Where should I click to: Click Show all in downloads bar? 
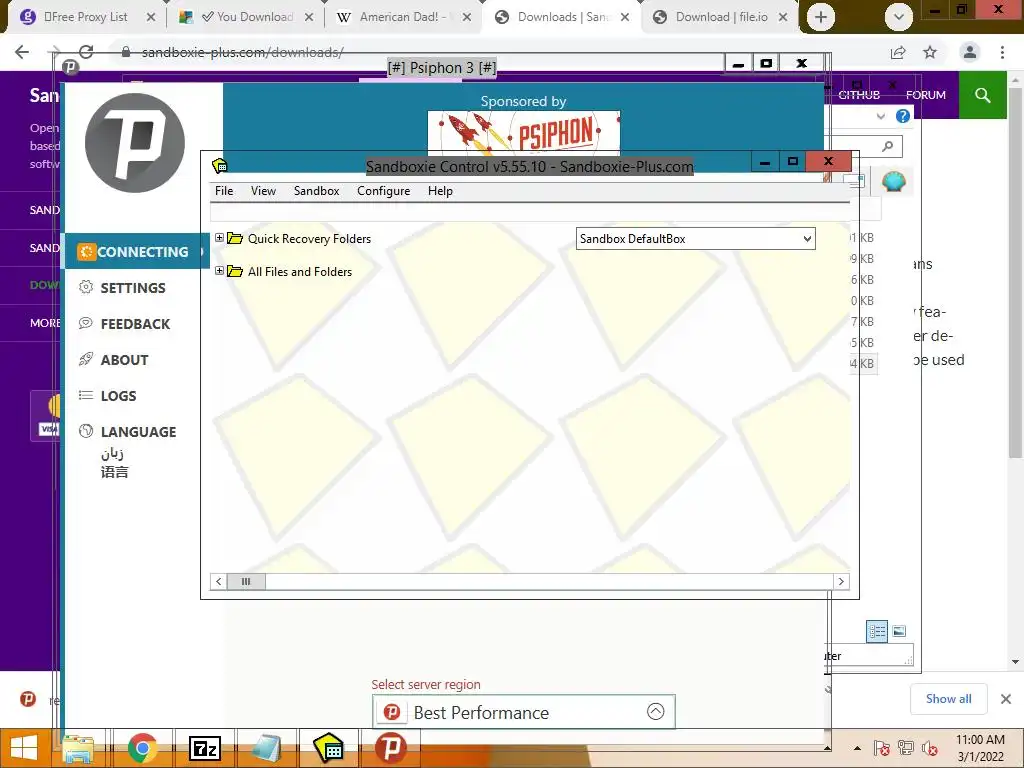coord(948,699)
